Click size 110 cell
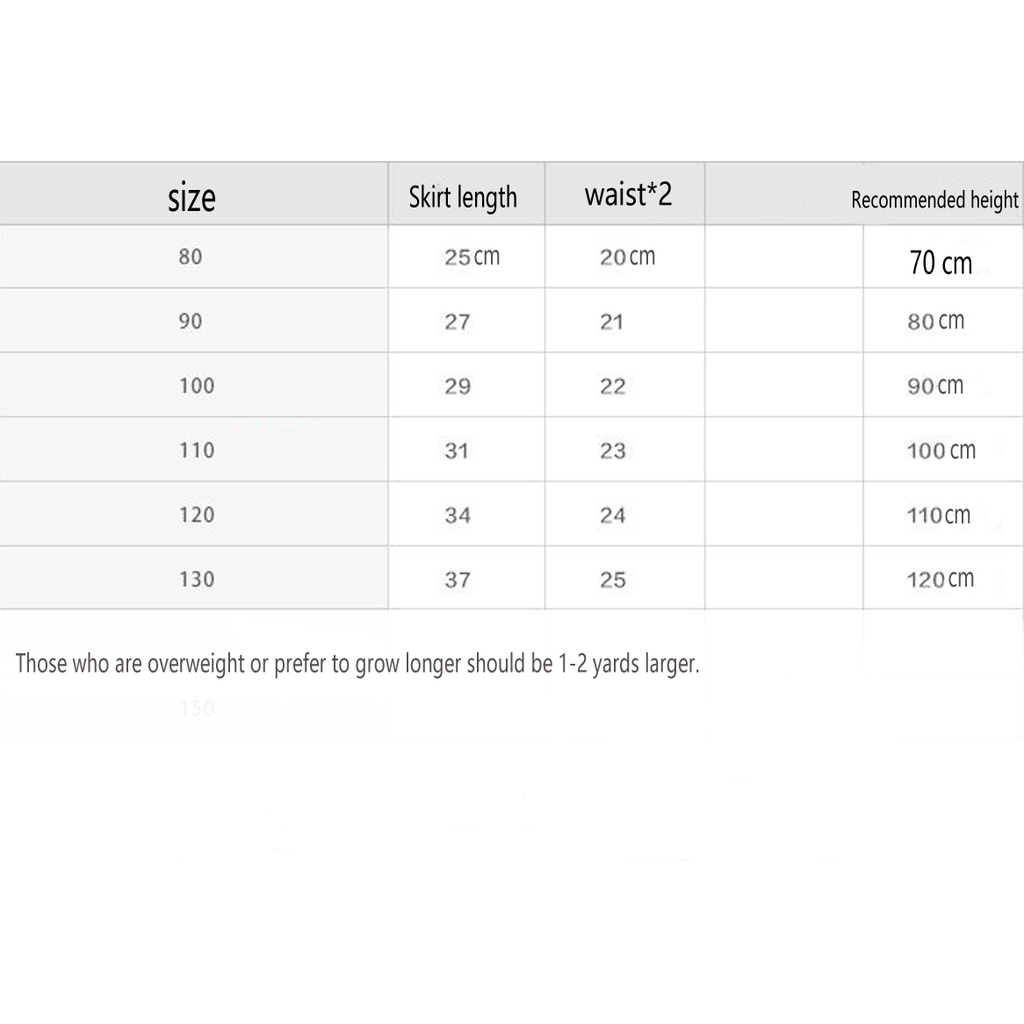 coord(197,450)
